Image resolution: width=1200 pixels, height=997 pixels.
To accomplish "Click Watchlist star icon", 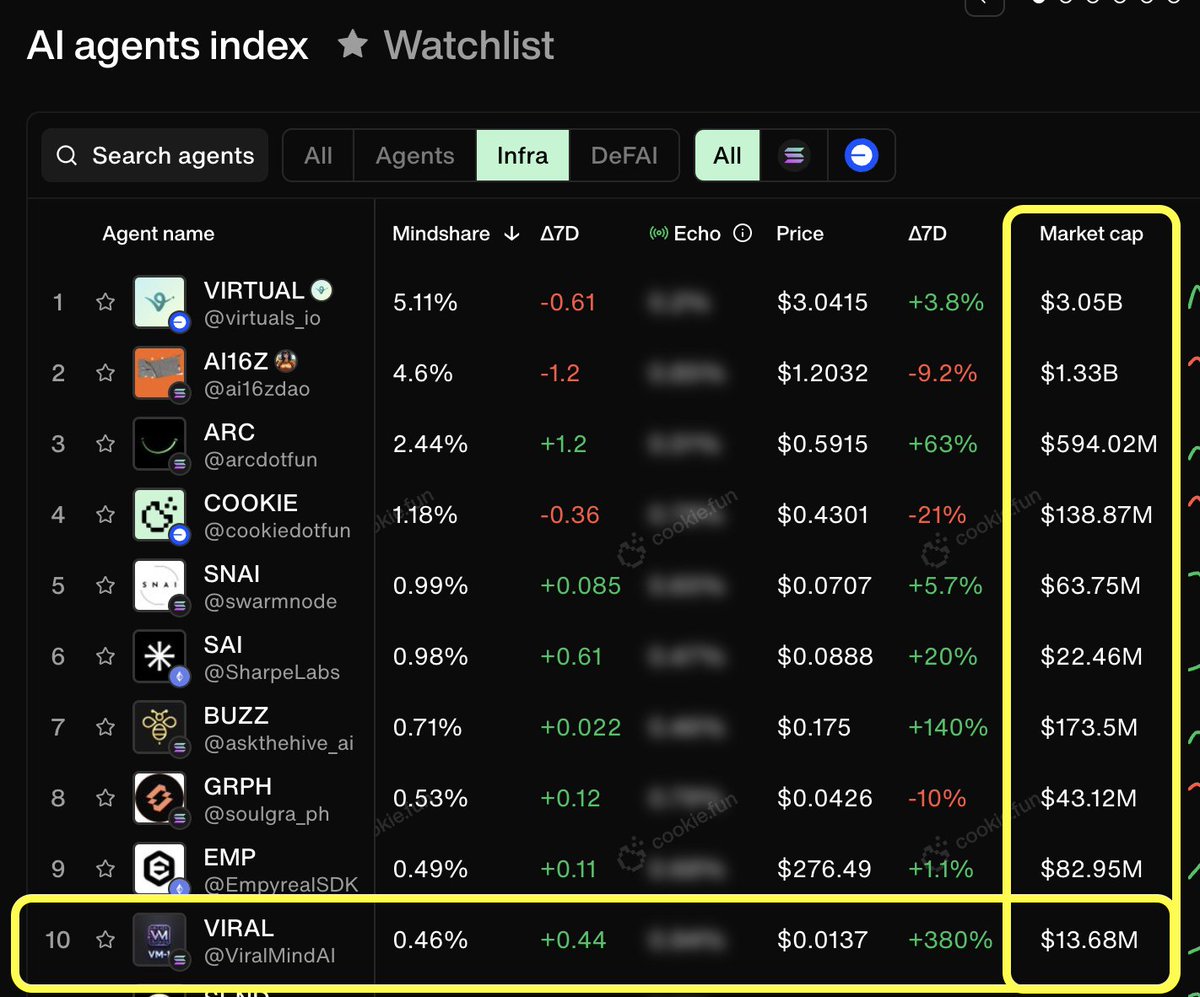I will click(352, 44).
